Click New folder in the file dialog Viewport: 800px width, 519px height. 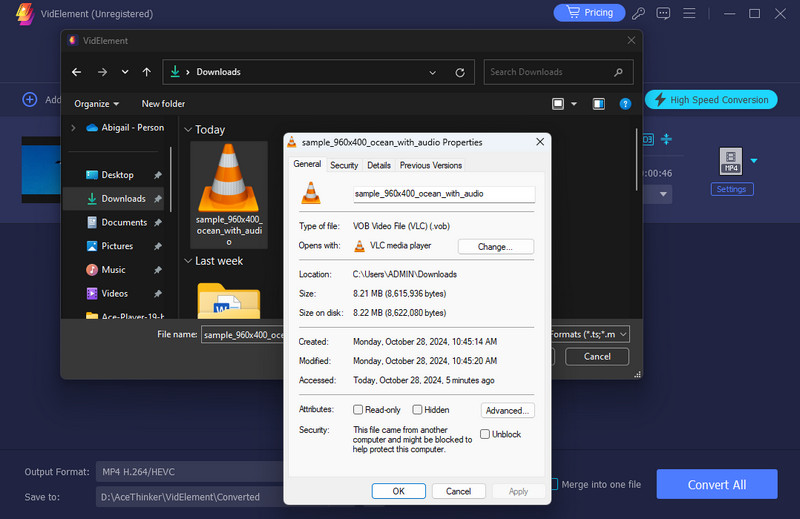[163, 104]
